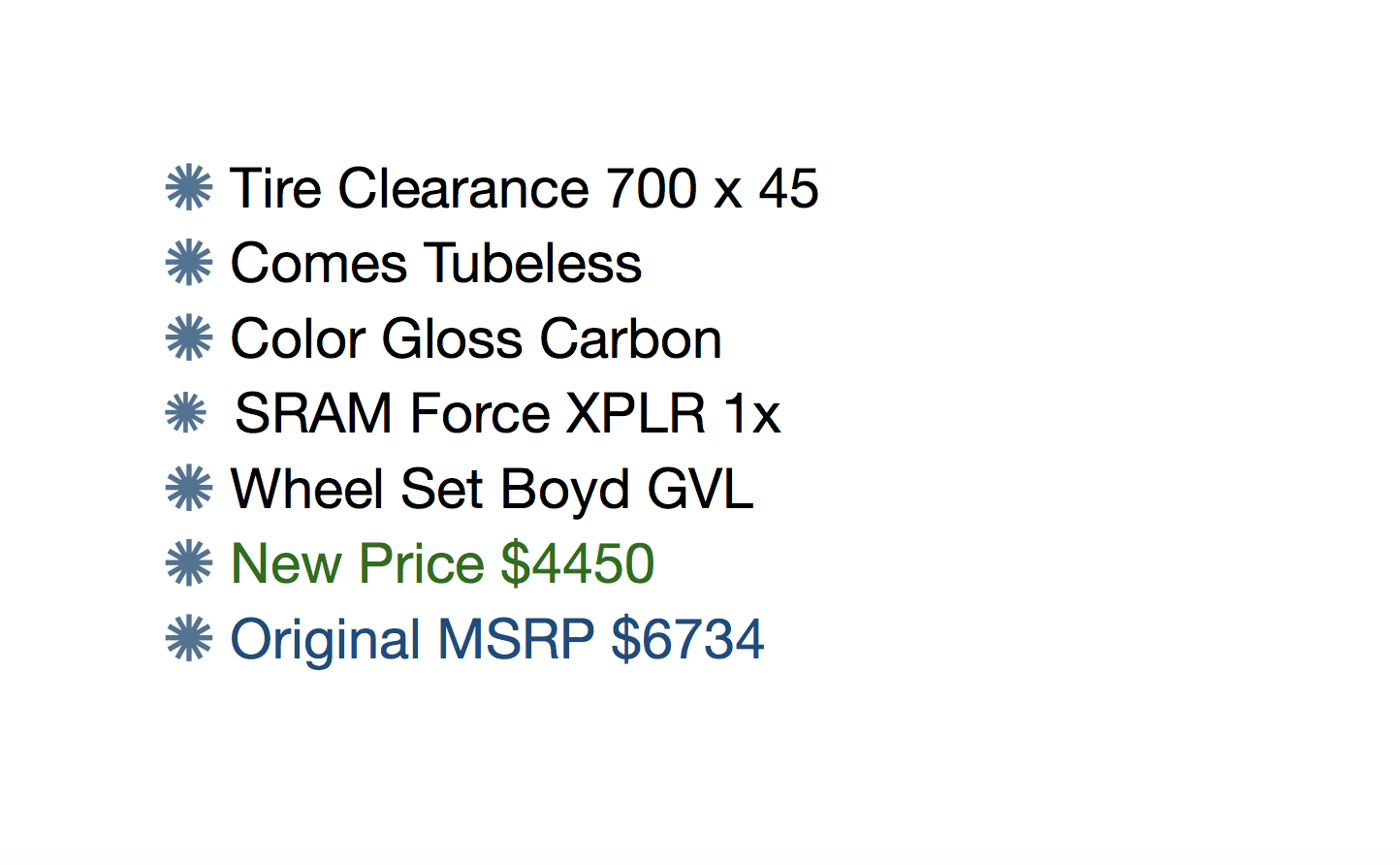Screen dimensions: 1400x865
Task: Click the word Tubeless
Action: coord(533,264)
